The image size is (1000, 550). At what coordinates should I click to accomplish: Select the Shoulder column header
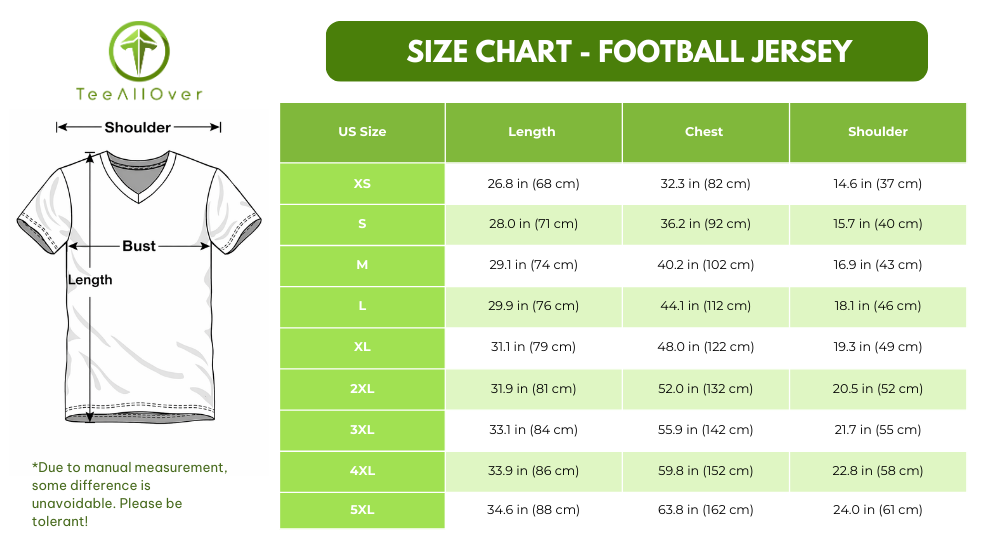tap(877, 132)
